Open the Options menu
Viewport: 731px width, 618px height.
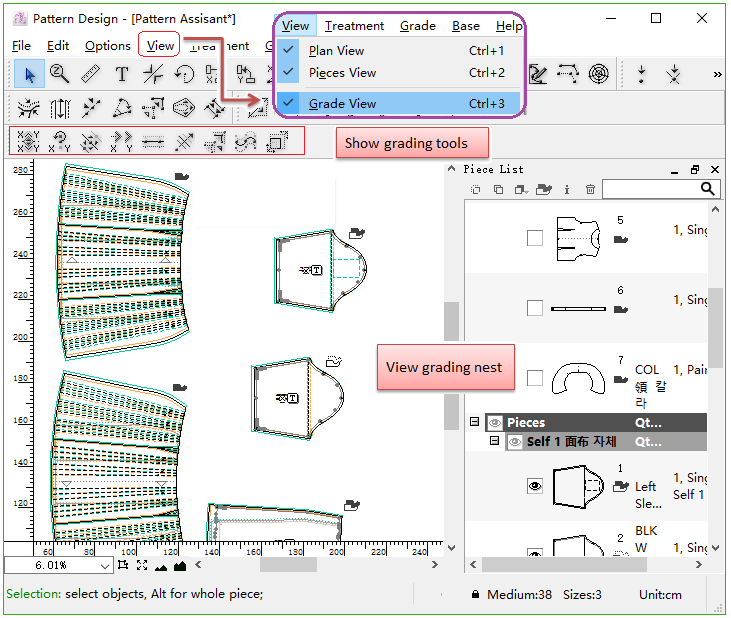click(107, 46)
